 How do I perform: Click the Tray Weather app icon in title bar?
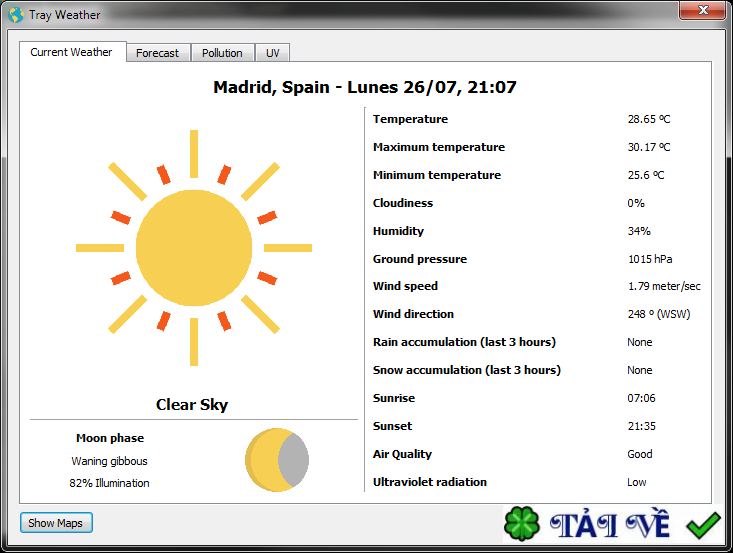coord(15,15)
